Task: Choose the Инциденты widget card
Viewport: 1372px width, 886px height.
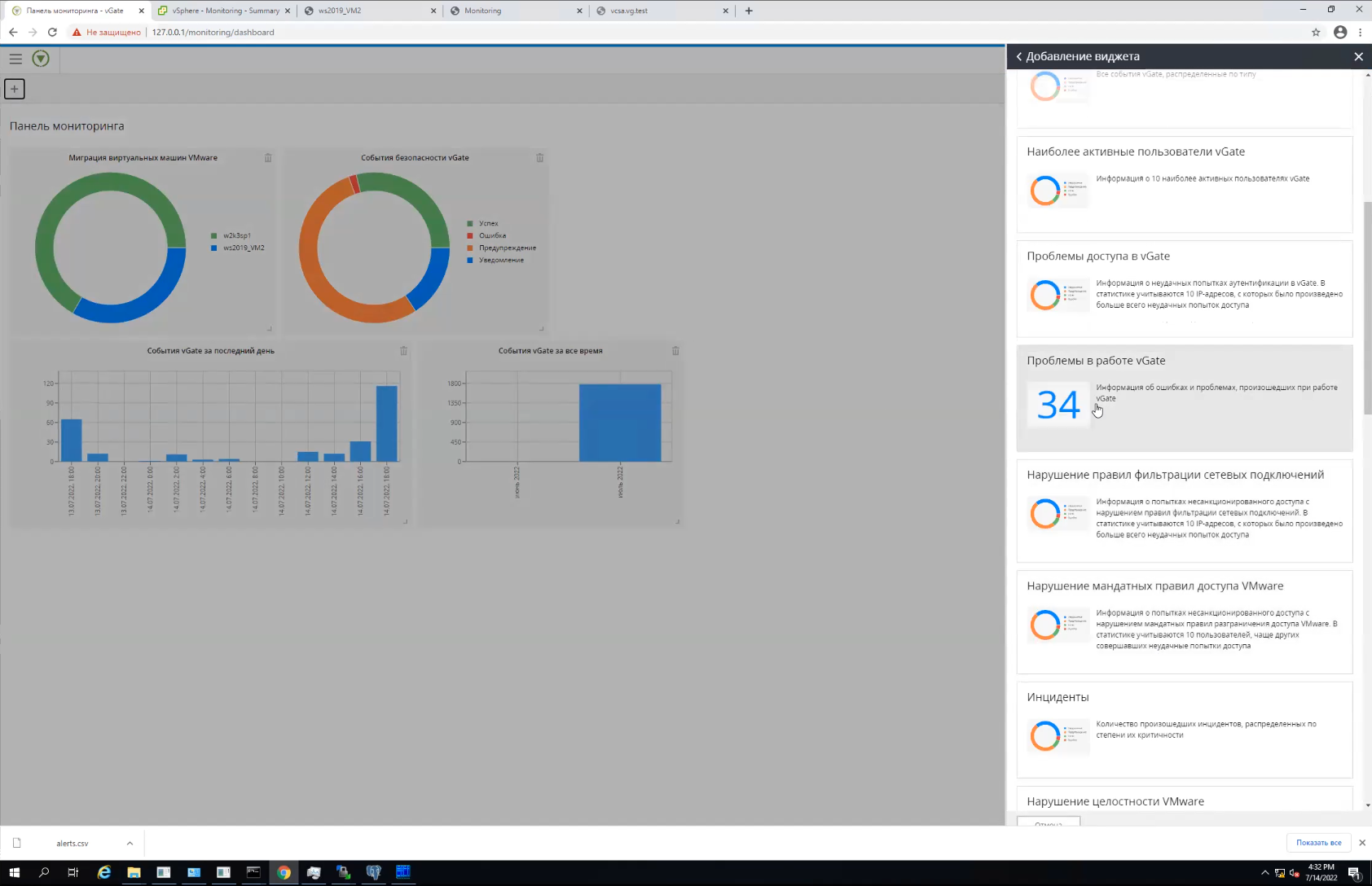Action: point(1185,730)
